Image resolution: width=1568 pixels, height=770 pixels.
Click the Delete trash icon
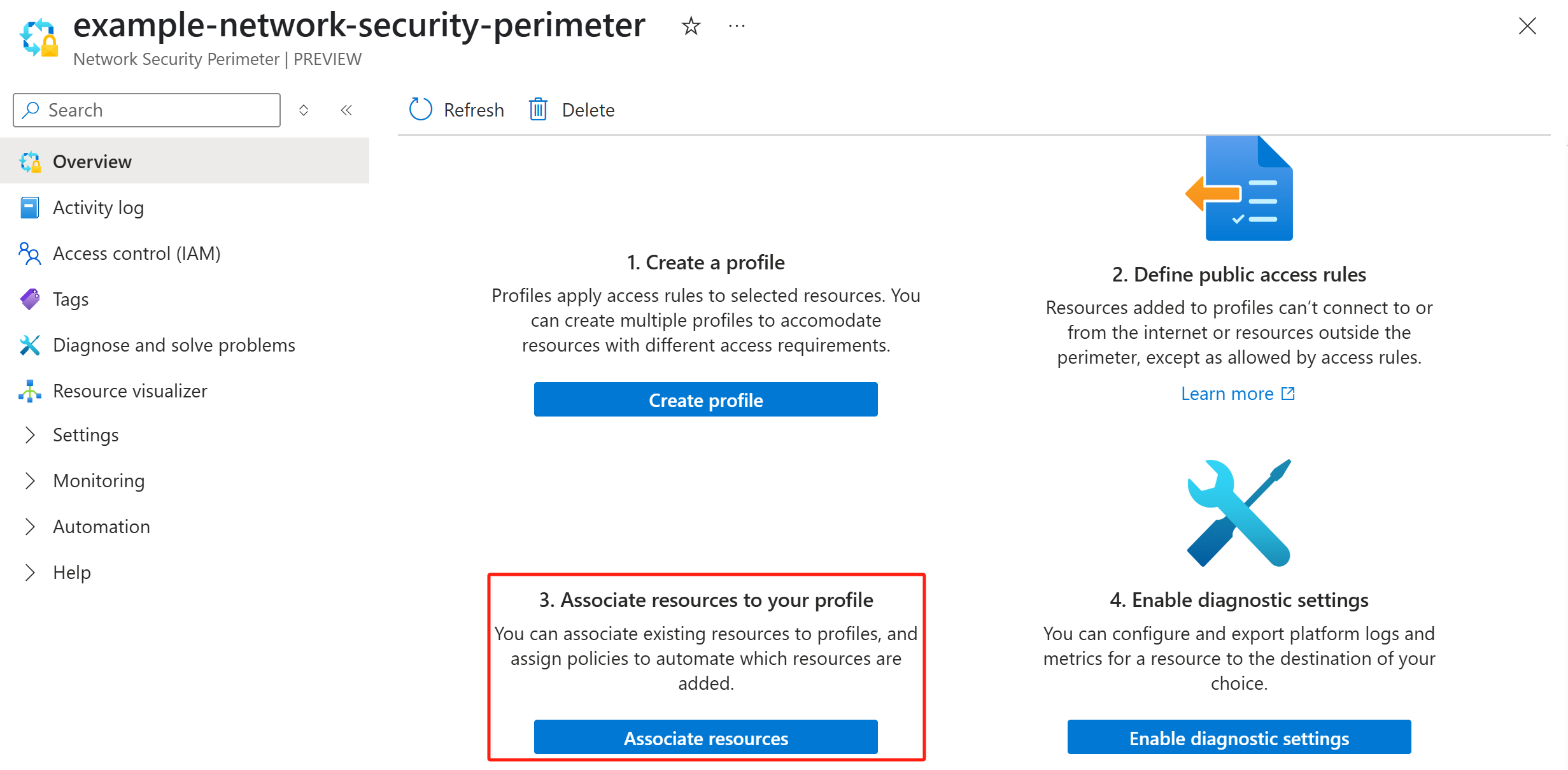tap(538, 110)
